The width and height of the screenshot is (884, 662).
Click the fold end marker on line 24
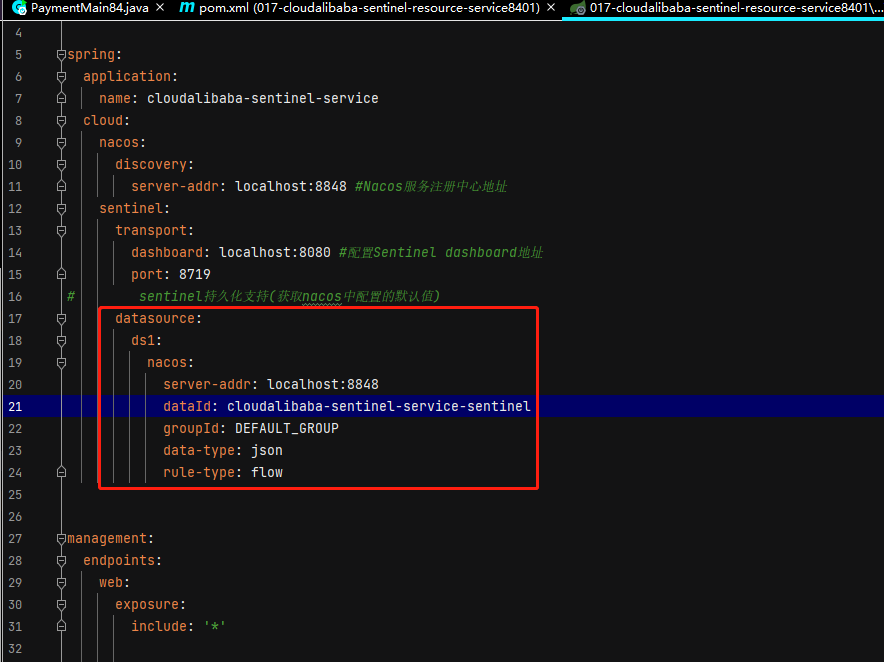click(61, 472)
